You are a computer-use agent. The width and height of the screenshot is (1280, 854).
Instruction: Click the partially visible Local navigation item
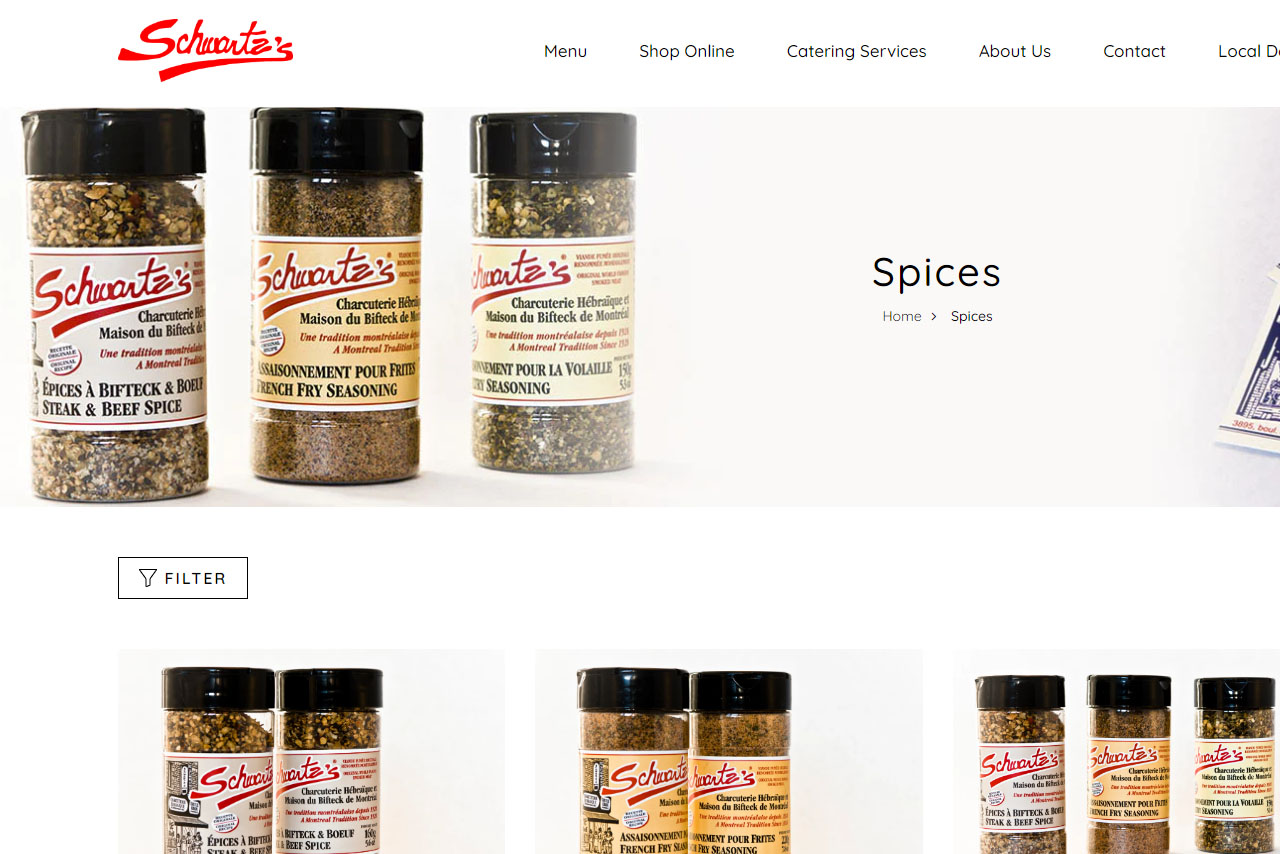1248,51
